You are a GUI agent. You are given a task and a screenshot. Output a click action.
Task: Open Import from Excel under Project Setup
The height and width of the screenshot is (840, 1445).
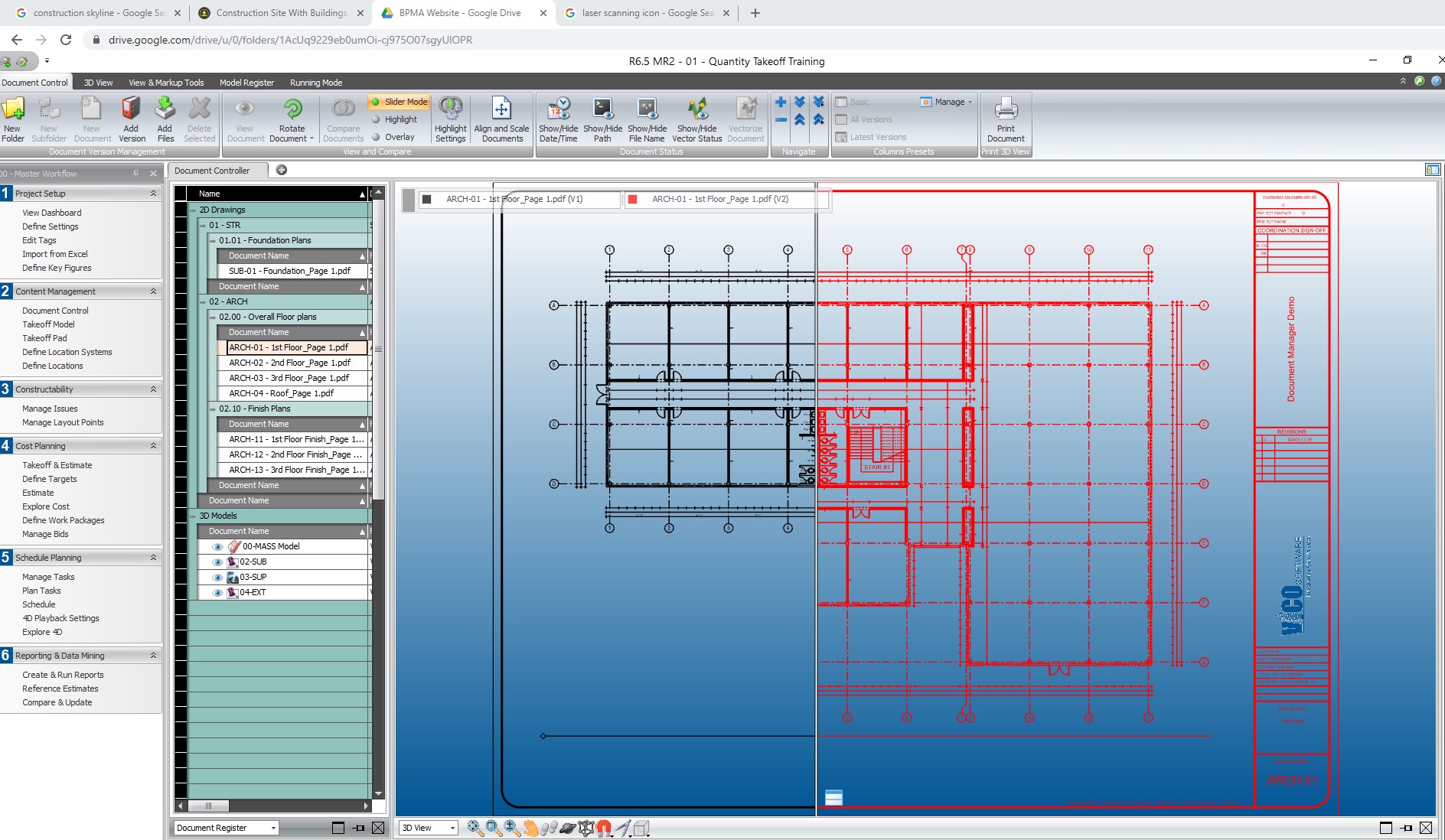55,254
